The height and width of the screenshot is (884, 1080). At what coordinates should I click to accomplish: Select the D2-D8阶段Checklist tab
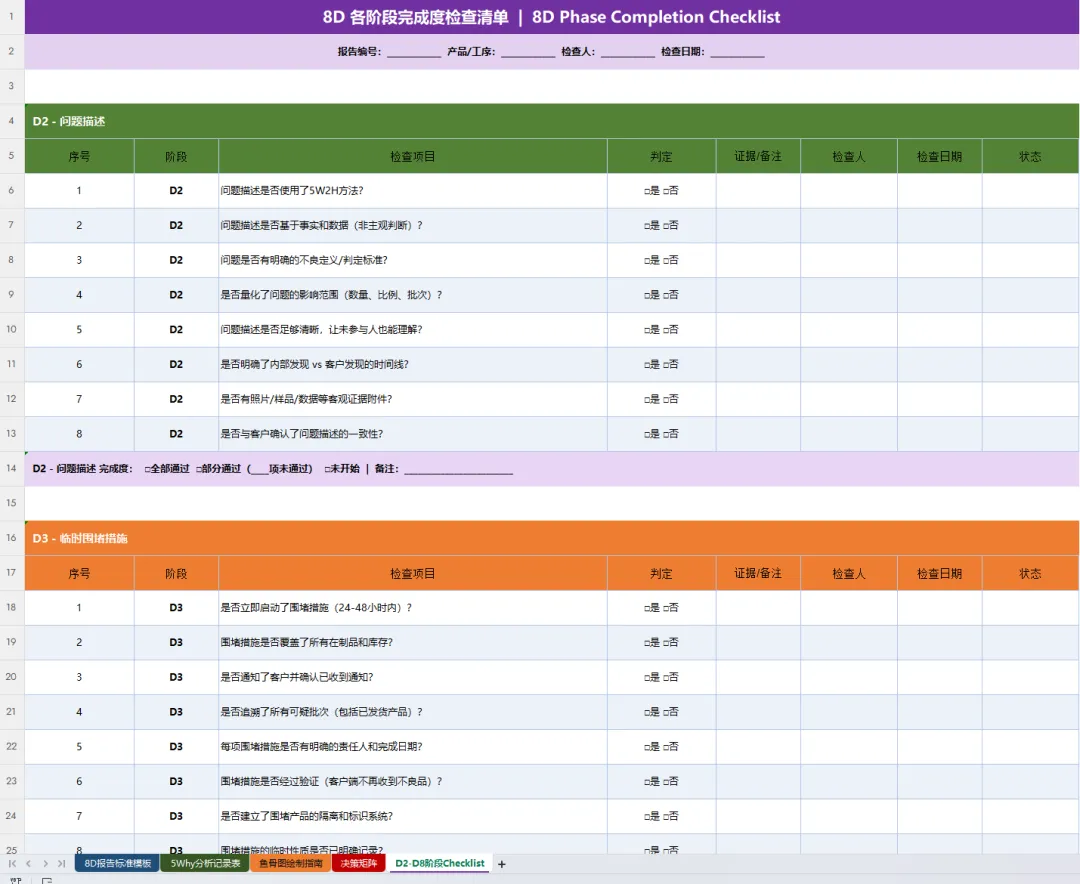click(439, 863)
